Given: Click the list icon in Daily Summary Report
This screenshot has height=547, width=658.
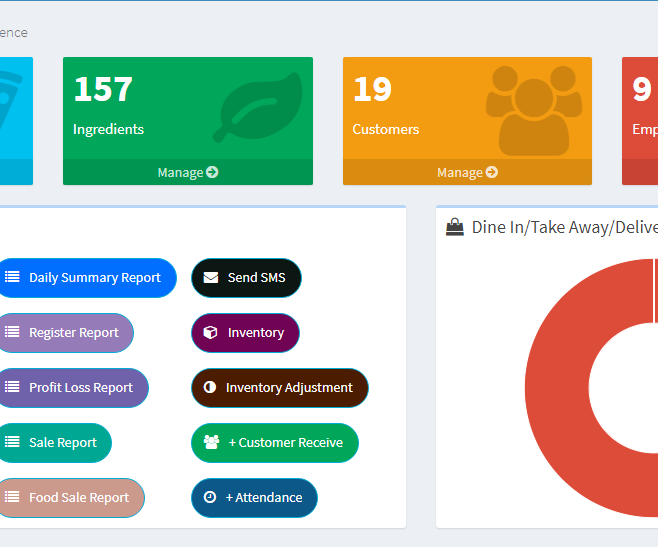Looking at the screenshot, I should [x=12, y=278].
